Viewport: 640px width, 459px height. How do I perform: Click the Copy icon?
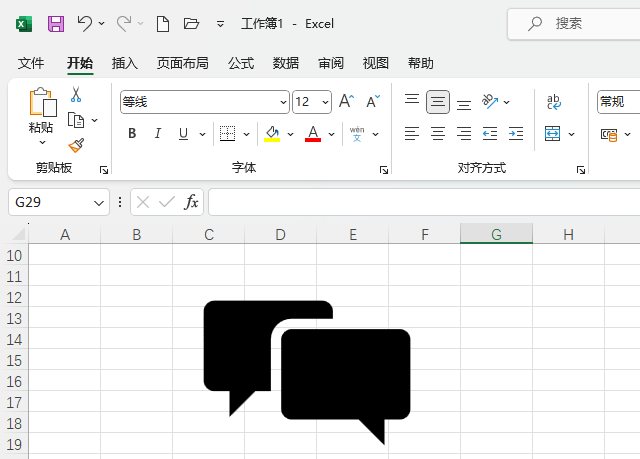click(76, 120)
